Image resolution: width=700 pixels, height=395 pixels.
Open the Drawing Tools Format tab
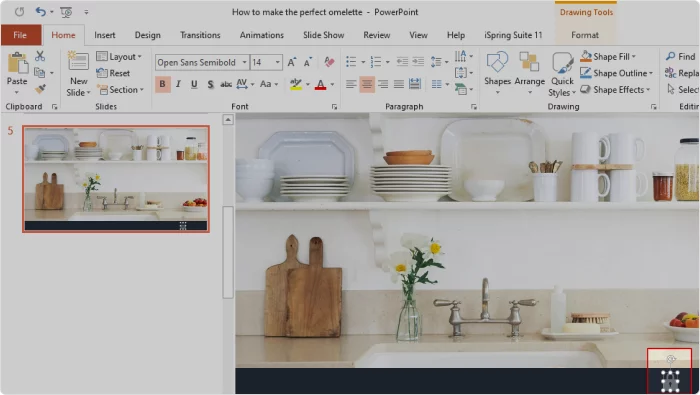click(585, 35)
